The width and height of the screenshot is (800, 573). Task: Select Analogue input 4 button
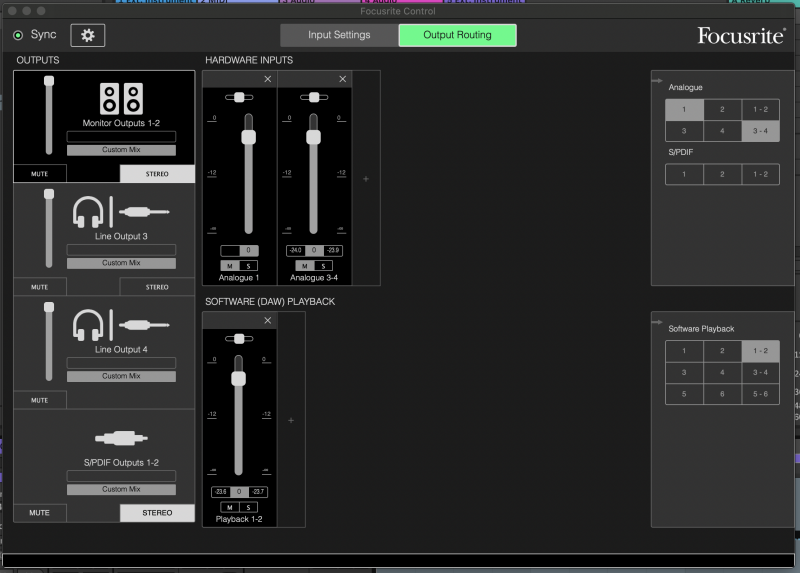coord(722,131)
